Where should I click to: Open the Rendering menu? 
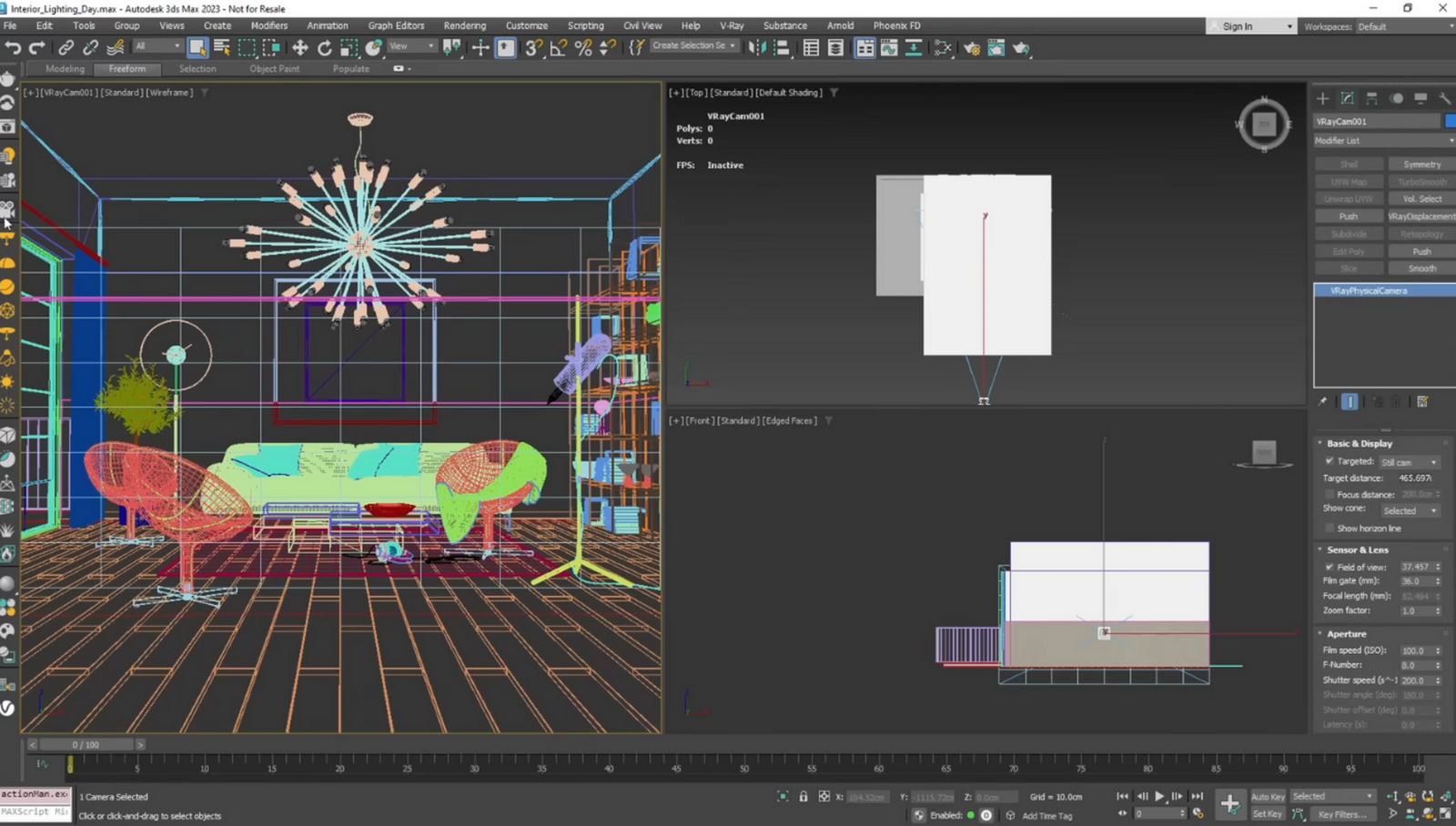[465, 25]
